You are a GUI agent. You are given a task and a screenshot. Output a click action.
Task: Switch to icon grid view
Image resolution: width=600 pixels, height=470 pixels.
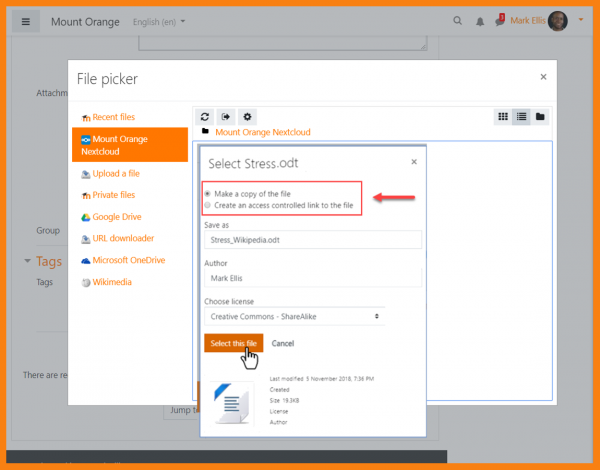pos(503,117)
